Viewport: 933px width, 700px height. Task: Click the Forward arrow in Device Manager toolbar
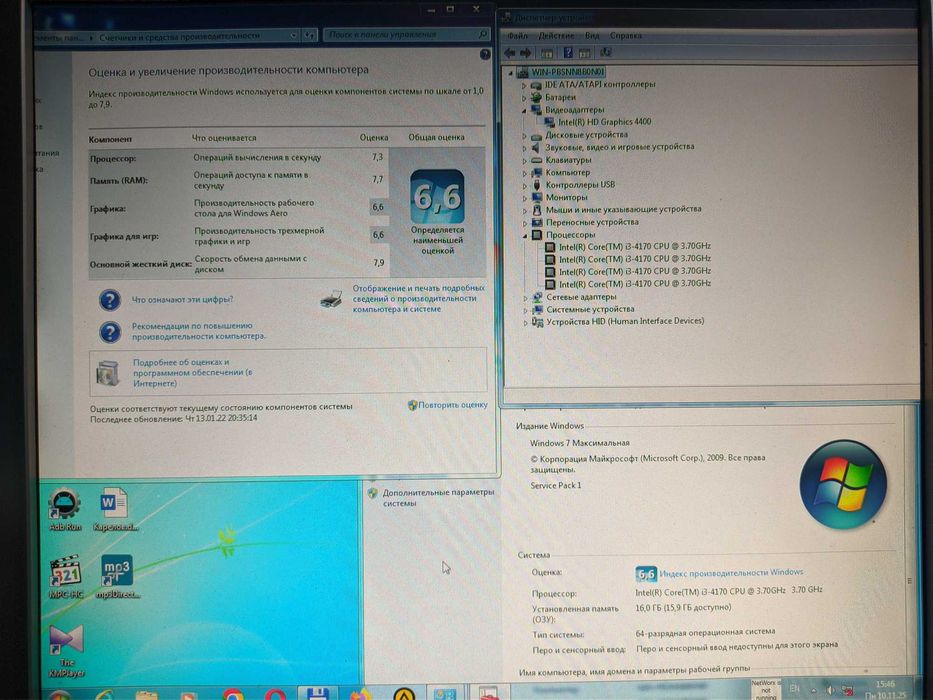(525, 53)
